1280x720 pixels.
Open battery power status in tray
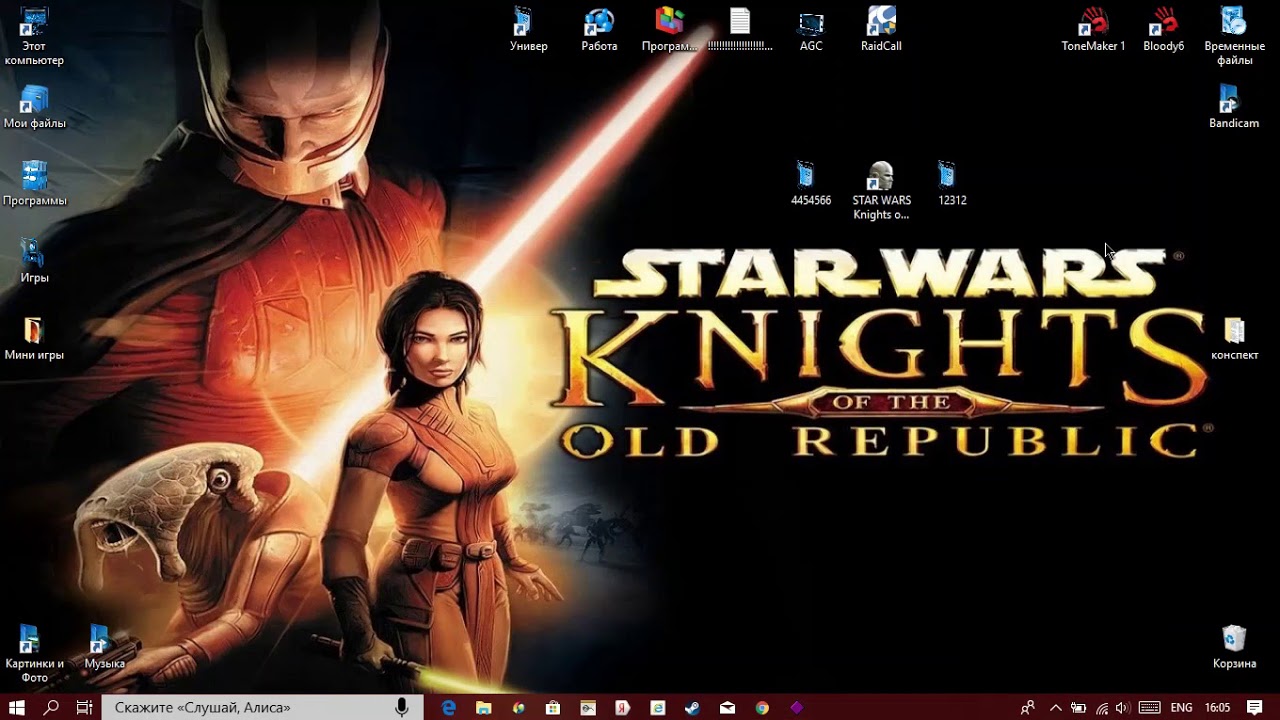tap(1078, 707)
